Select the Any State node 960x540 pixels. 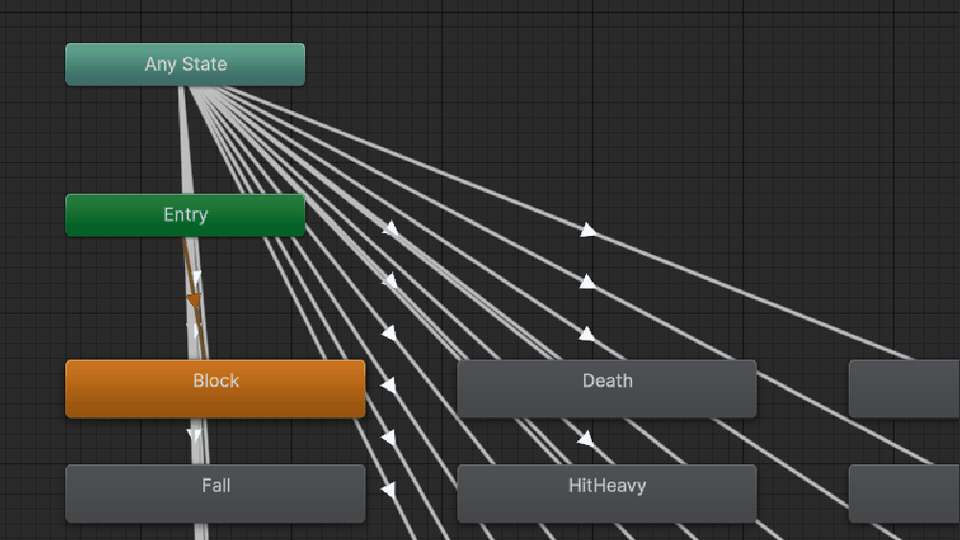click(185, 64)
